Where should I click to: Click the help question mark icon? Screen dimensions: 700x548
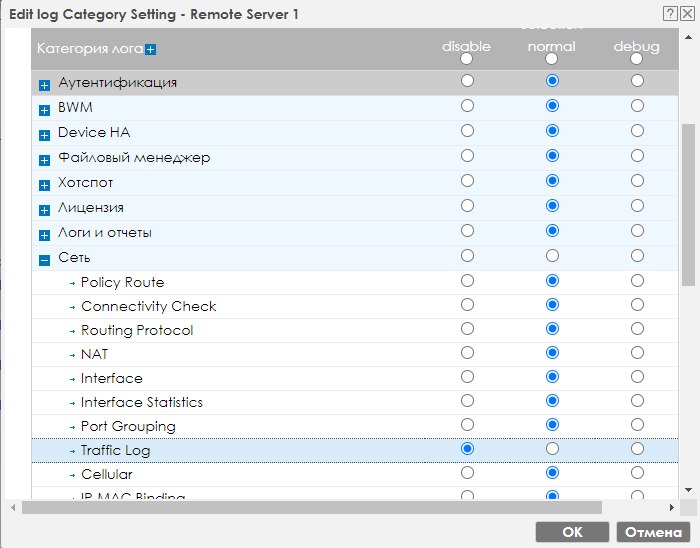coord(669,14)
